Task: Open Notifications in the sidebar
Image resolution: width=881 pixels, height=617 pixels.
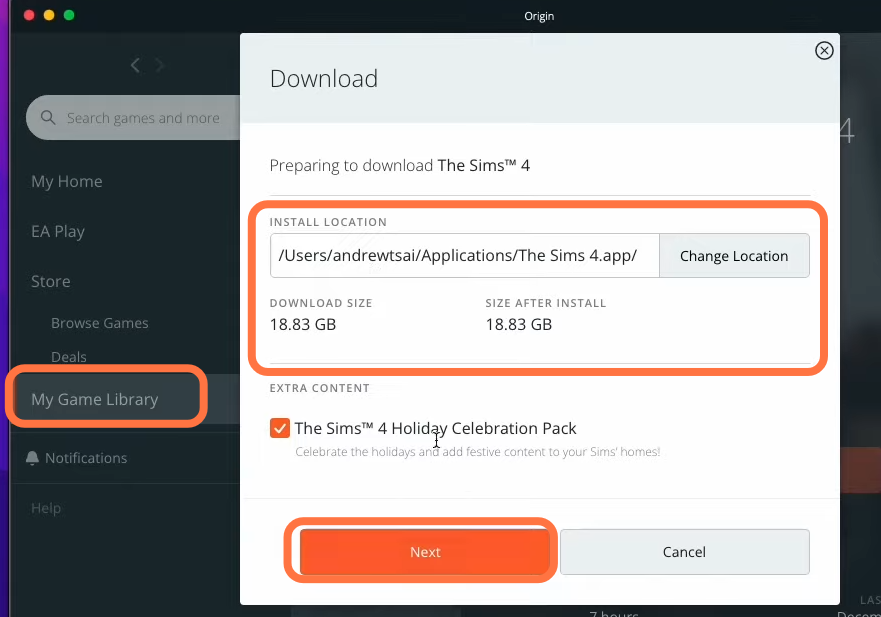Action: click(x=86, y=458)
